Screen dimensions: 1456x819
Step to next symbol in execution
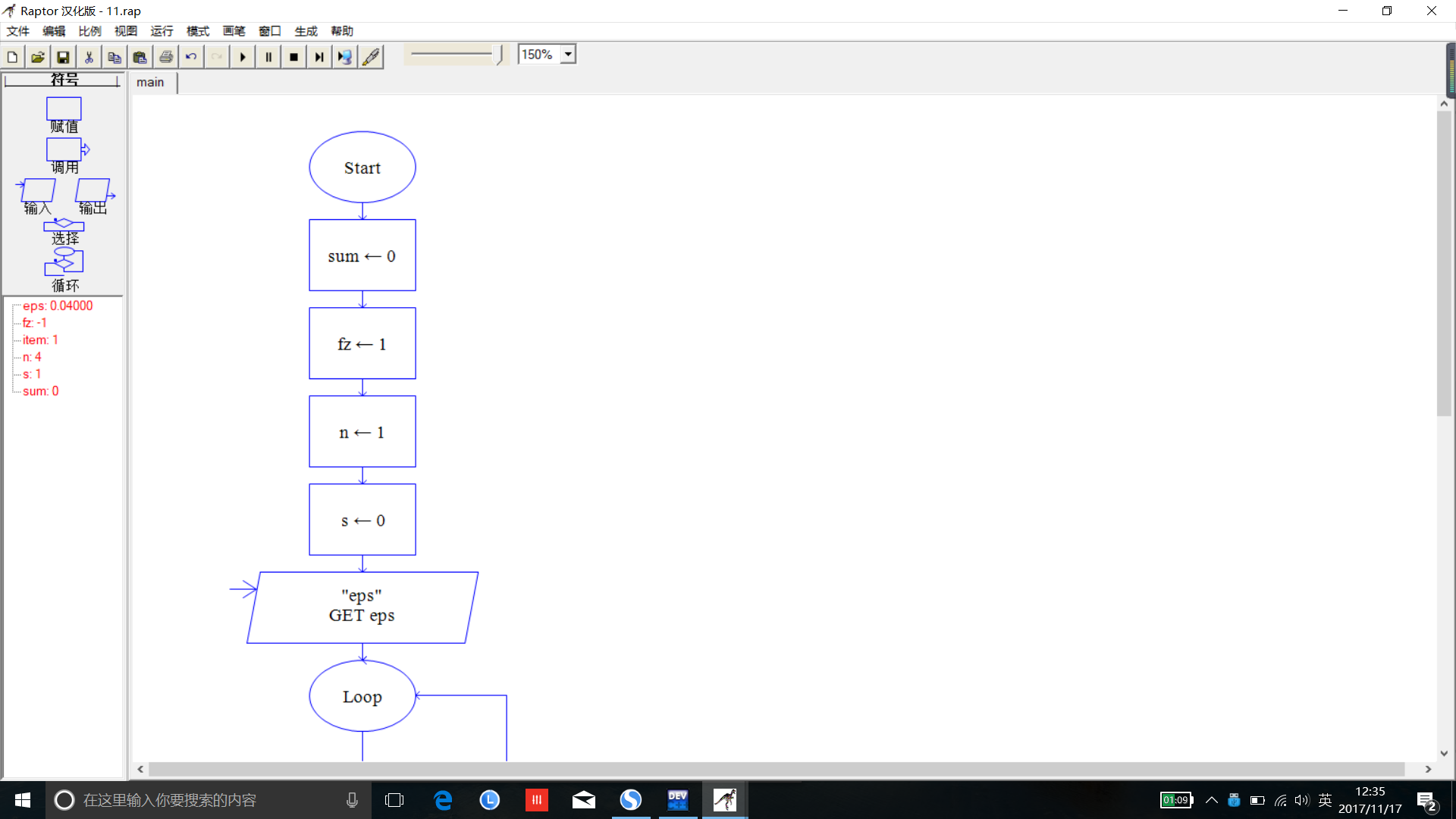pyautogui.click(x=319, y=57)
